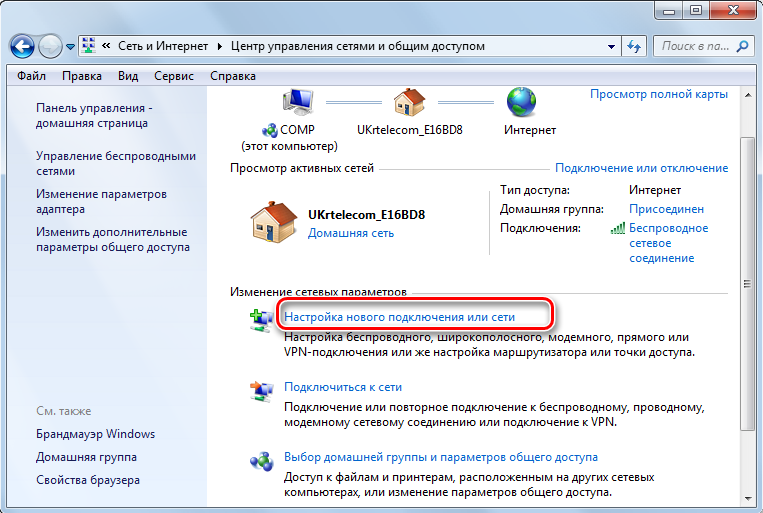This screenshot has width=763, height=513.
Task: Minimize the window
Action: click(669, 10)
